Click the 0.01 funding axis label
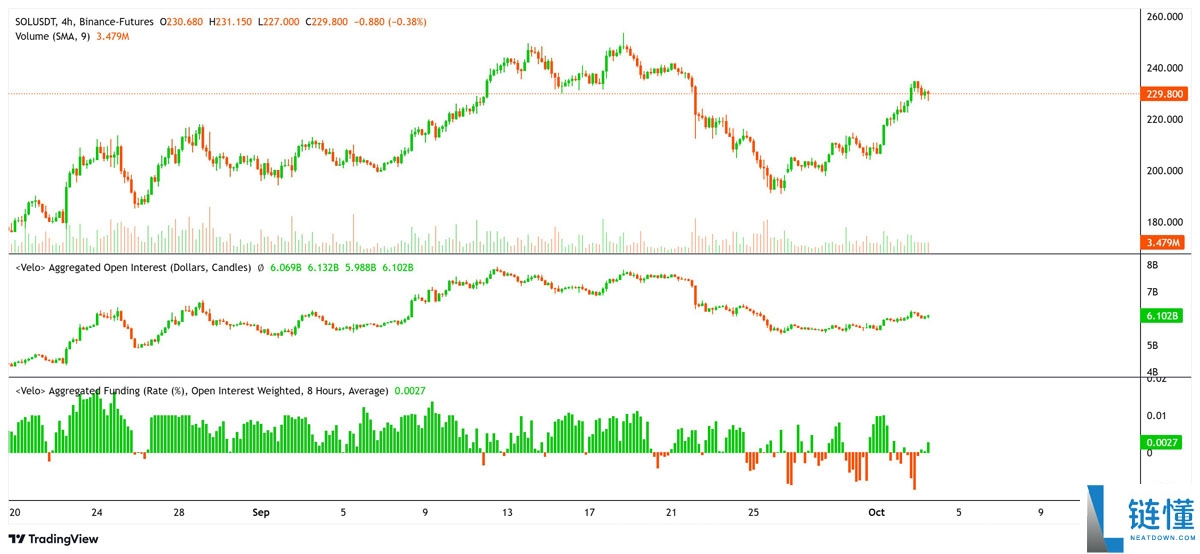Viewport: 1200px width, 554px height. pos(1156,415)
